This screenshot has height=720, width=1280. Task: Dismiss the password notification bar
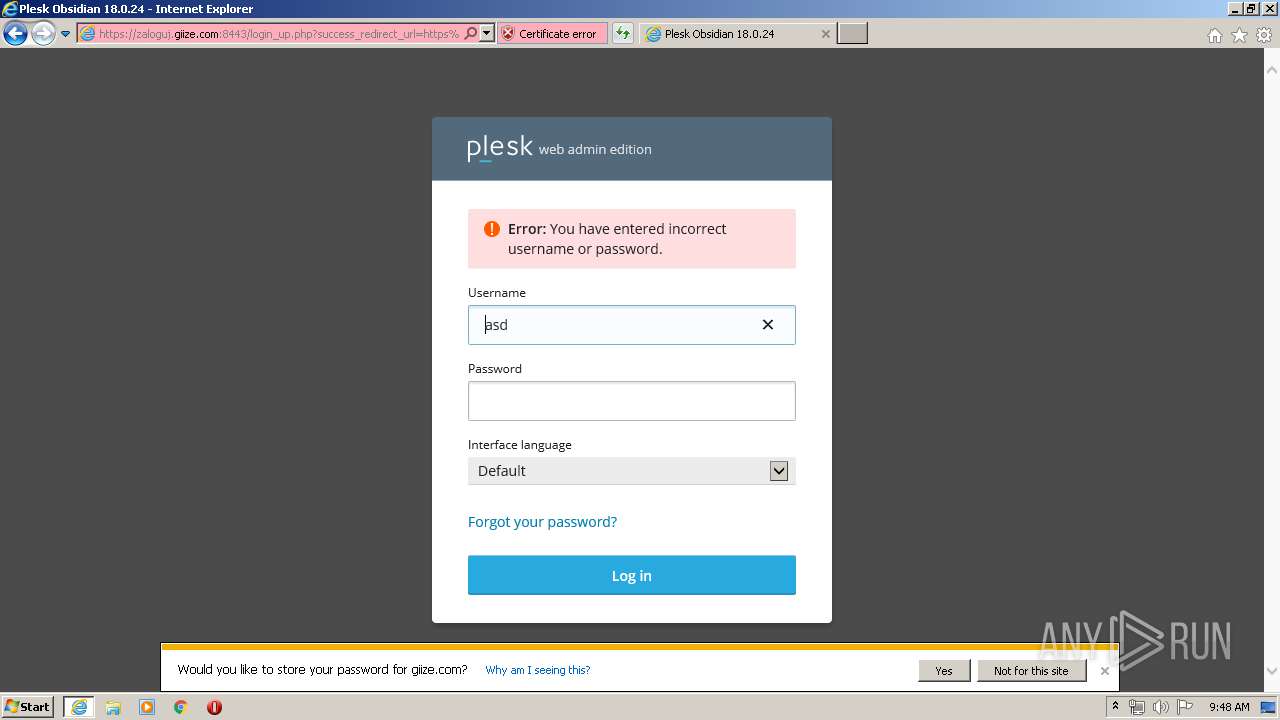click(x=1105, y=671)
